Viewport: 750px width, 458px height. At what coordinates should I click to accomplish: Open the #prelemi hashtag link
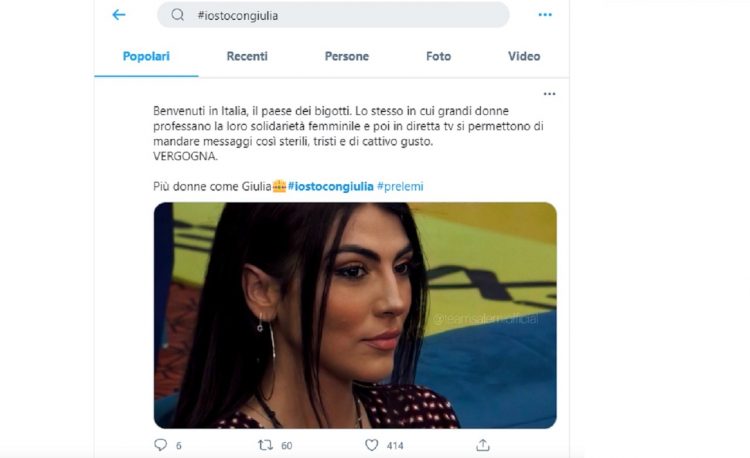point(400,186)
